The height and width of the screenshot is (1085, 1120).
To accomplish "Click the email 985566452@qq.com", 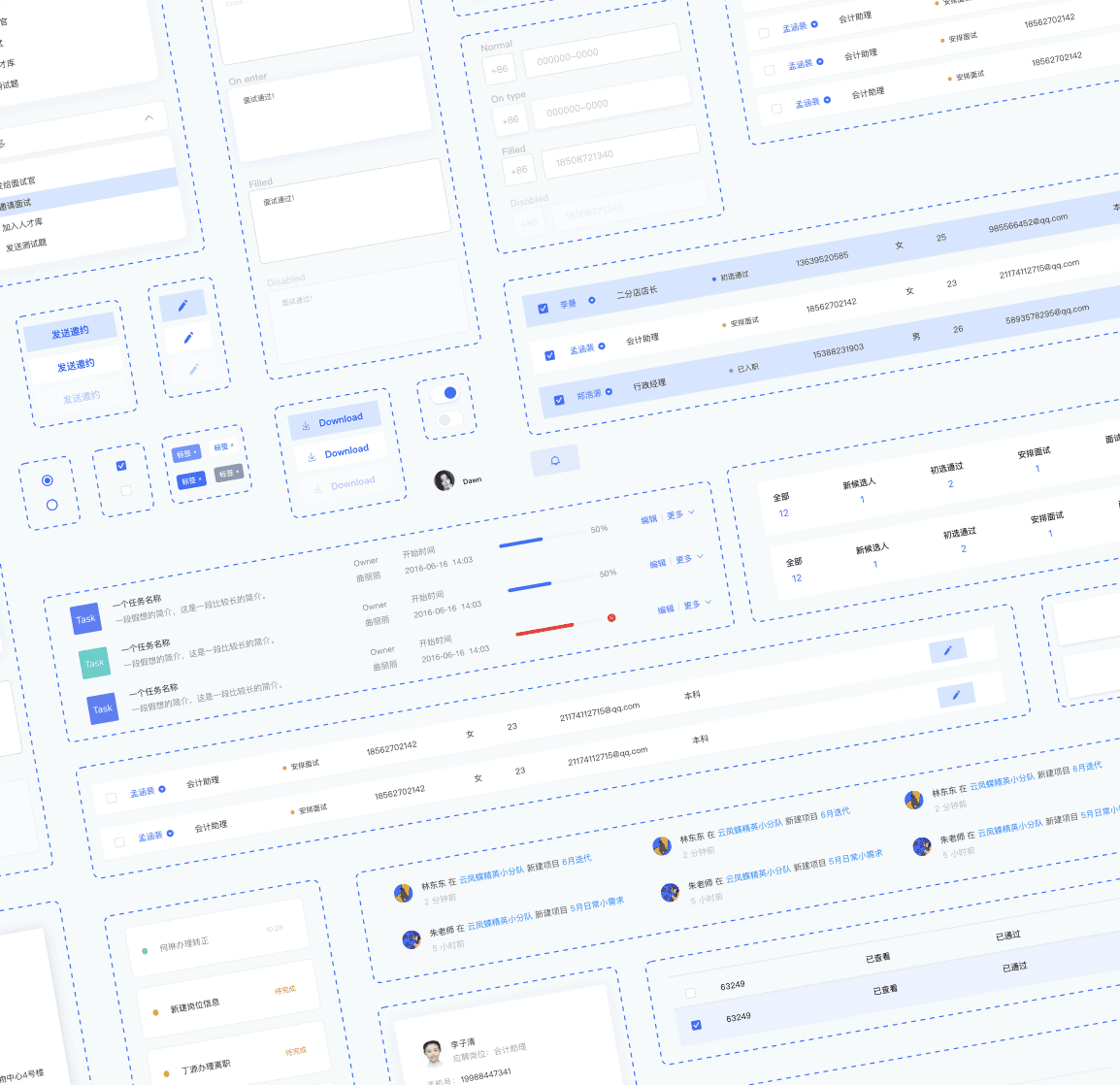I will 1028,223.
